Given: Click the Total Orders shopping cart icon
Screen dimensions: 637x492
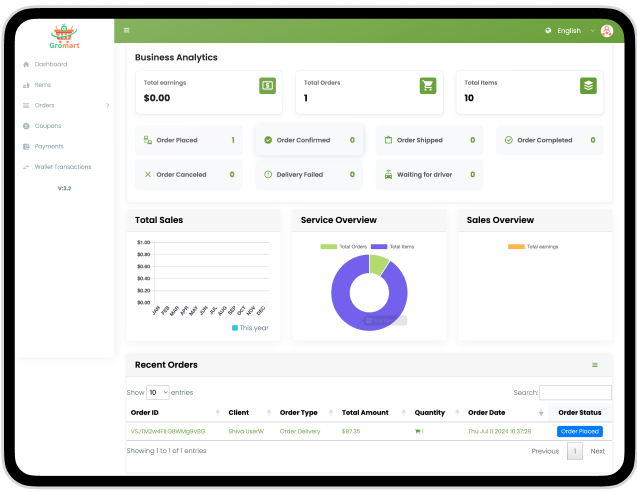Looking at the screenshot, I should coord(428,86).
